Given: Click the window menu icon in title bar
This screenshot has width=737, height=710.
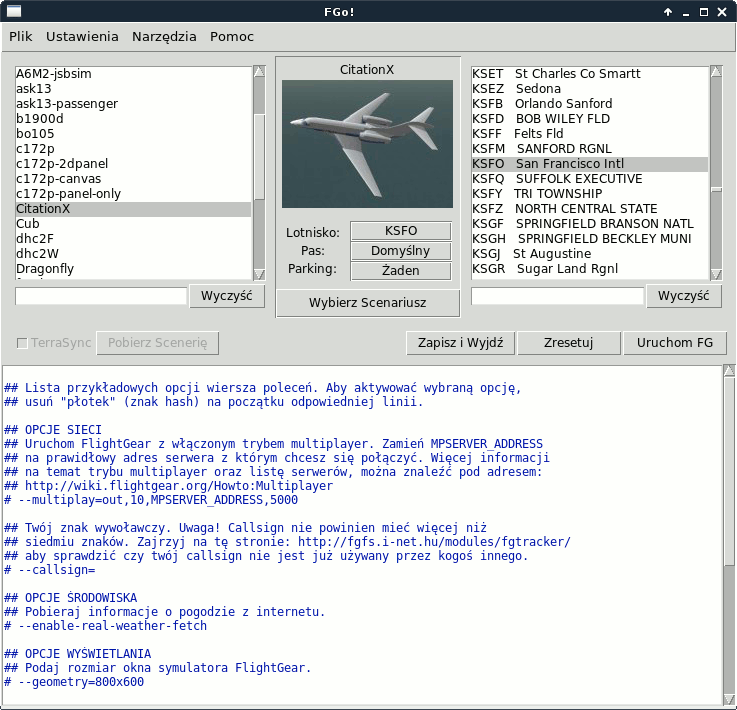Looking at the screenshot, I should [14, 11].
